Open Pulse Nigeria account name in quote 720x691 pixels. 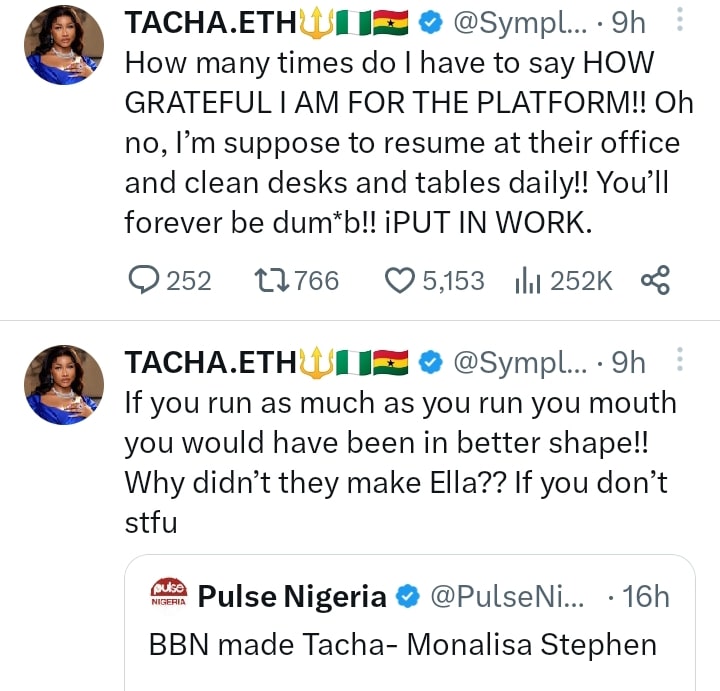[292, 597]
